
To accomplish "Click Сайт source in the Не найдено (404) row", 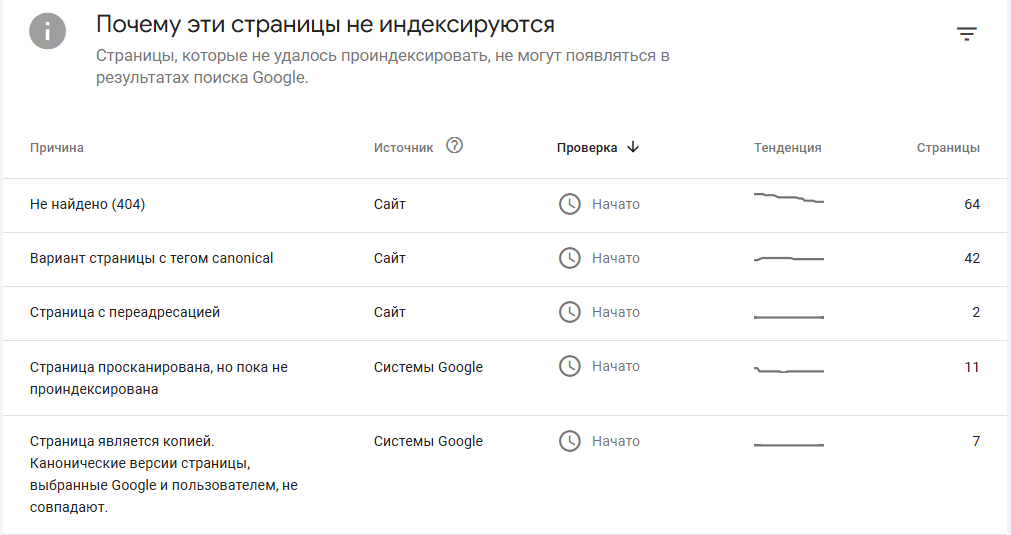I will click(x=389, y=204).
